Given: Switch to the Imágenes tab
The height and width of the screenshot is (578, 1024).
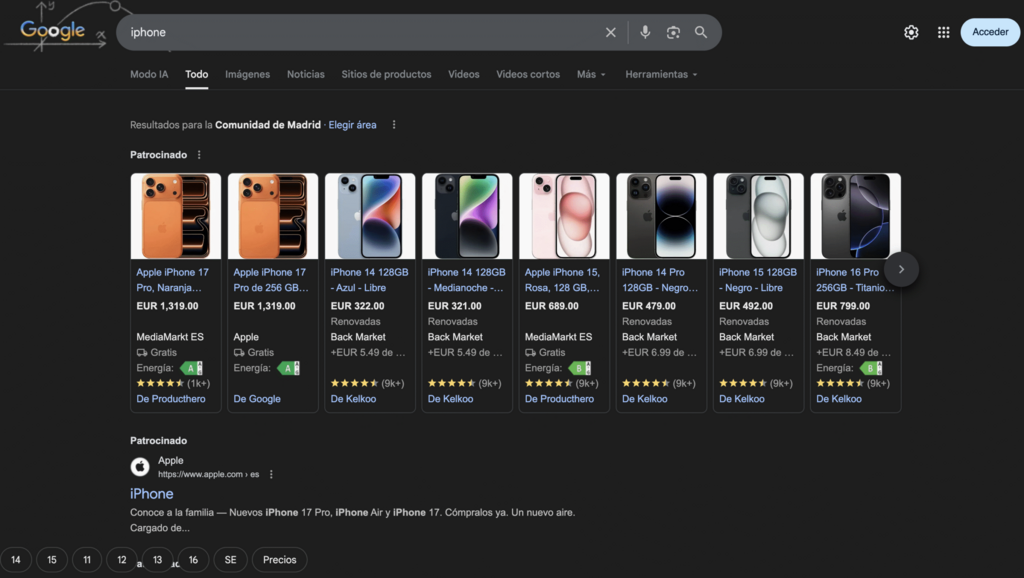Looking at the screenshot, I should pos(247,73).
